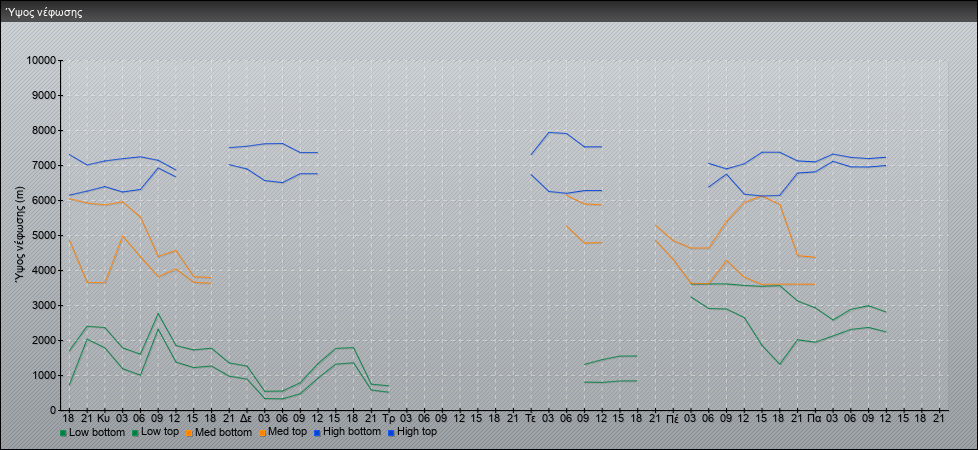The image size is (978, 450).
Task: Click the Κυ day label on time axis
Action: (104, 418)
